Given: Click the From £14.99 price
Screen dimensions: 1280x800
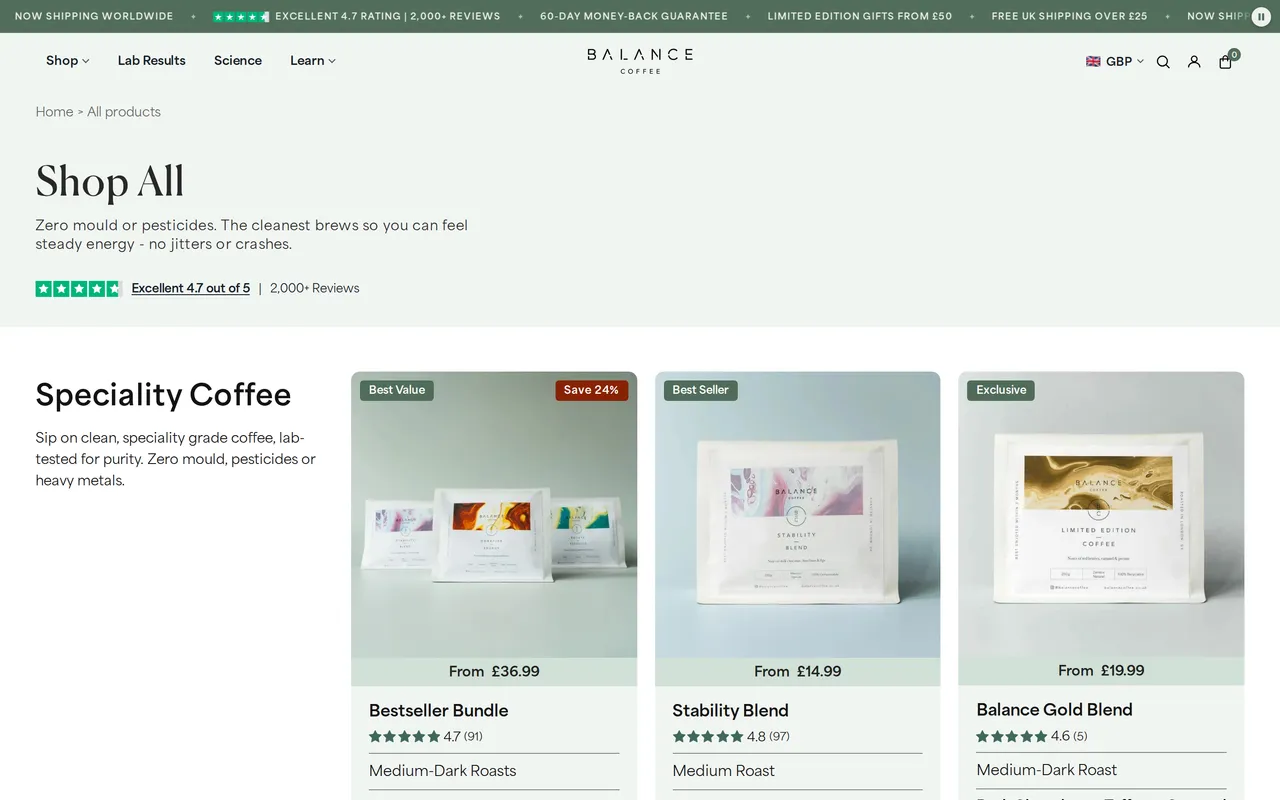Looking at the screenshot, I should point(798,671).
